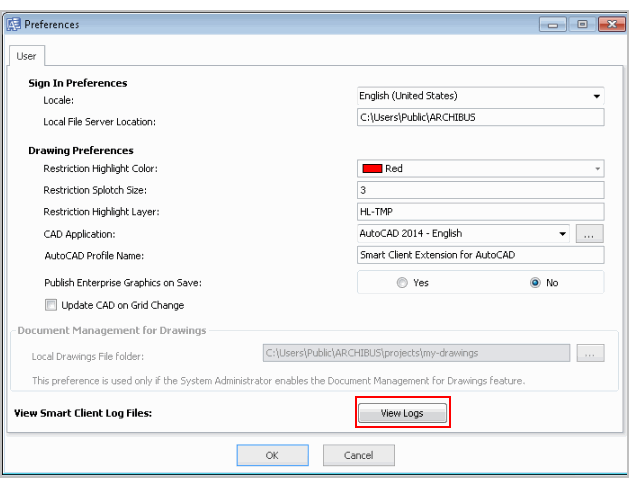The height and width of the screenshot is (478, 629).
Task: Select No for Publish Enterprise Graphics
Action: (x=535, y=283)
